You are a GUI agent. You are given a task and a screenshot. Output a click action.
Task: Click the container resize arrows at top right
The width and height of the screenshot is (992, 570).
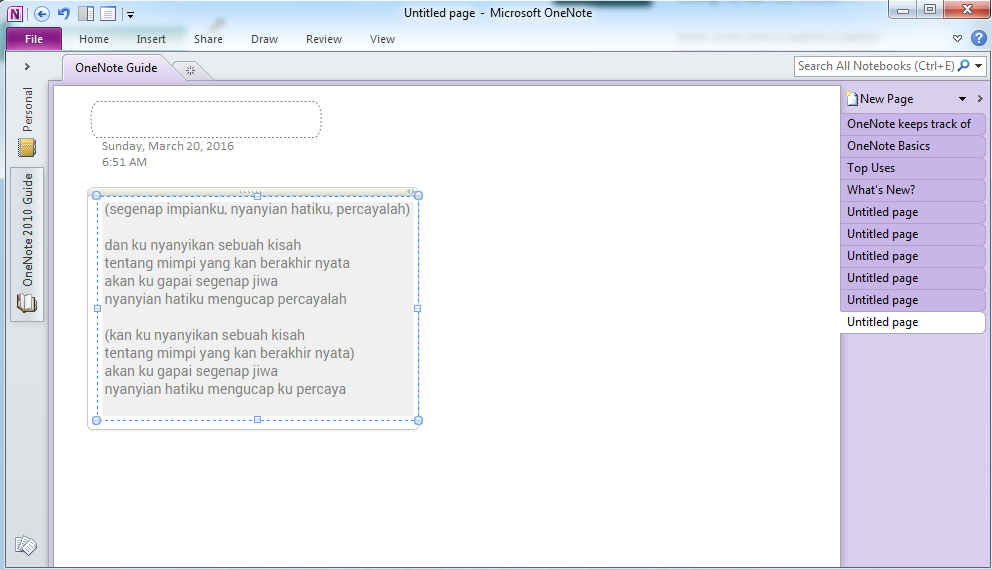[411, 191]
